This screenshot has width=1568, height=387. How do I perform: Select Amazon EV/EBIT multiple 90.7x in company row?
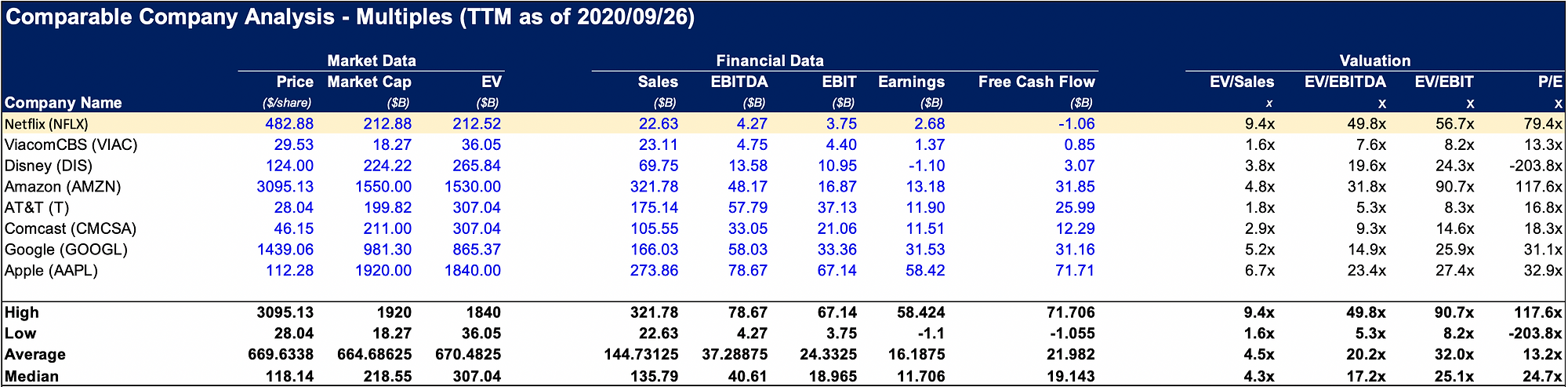tap(1454, 187)
